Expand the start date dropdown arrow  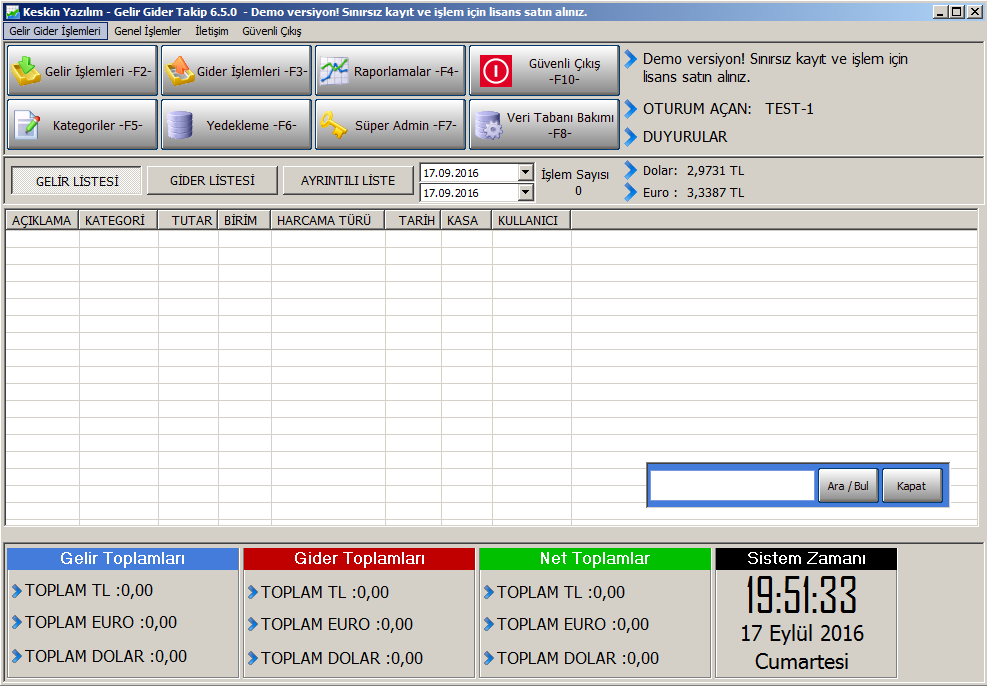click(x=526, y=172)
